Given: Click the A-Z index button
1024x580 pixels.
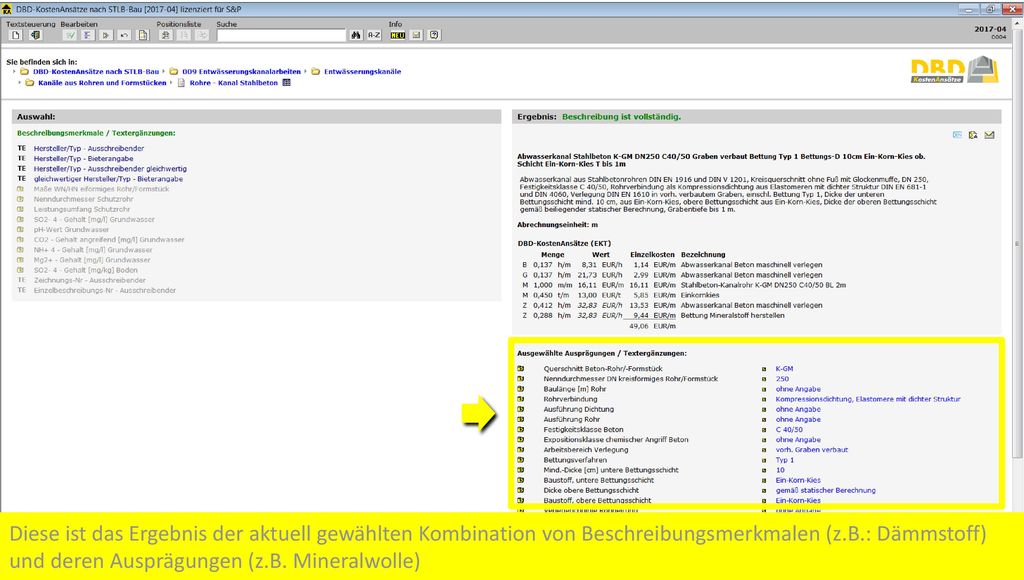Looking at the screenshot, I should tap(374, 35).
